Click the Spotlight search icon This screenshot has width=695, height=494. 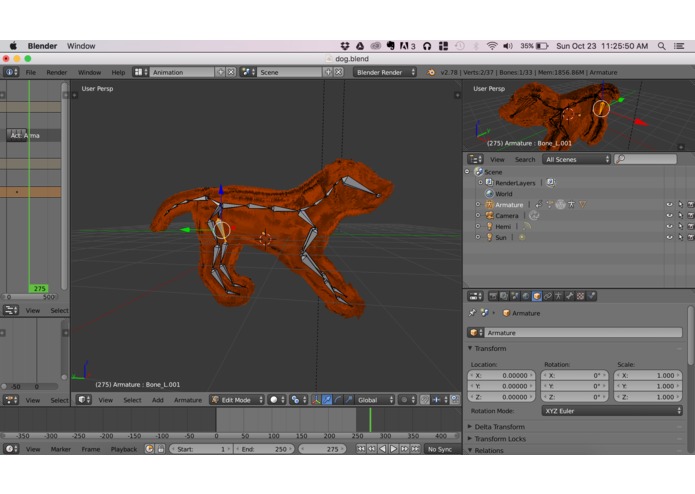pyautogui.click(x=661, y=46)
